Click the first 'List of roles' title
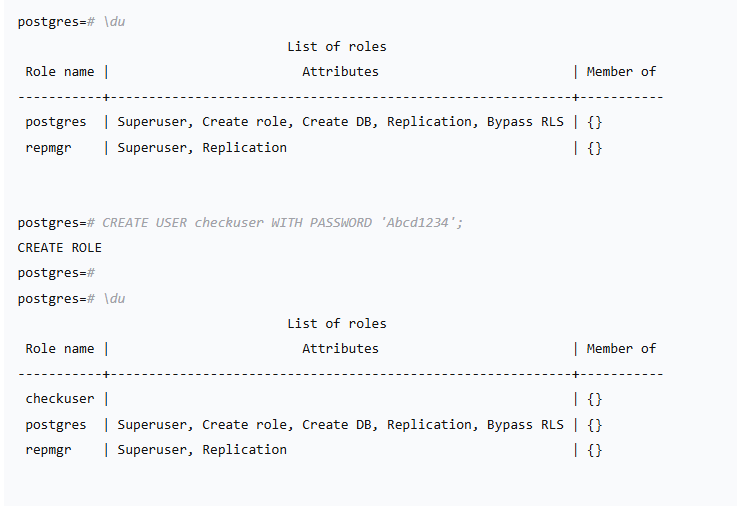Image resolution: width=737 pixels, height=506 pixels. click(x=336, y=46)
